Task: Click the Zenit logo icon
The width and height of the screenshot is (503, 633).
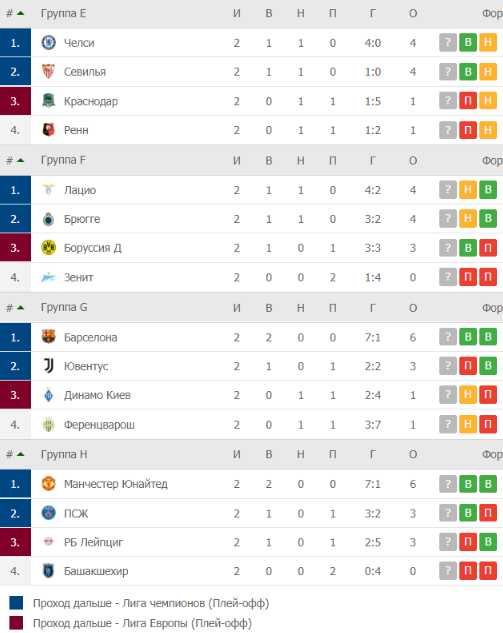Action: 48,277
